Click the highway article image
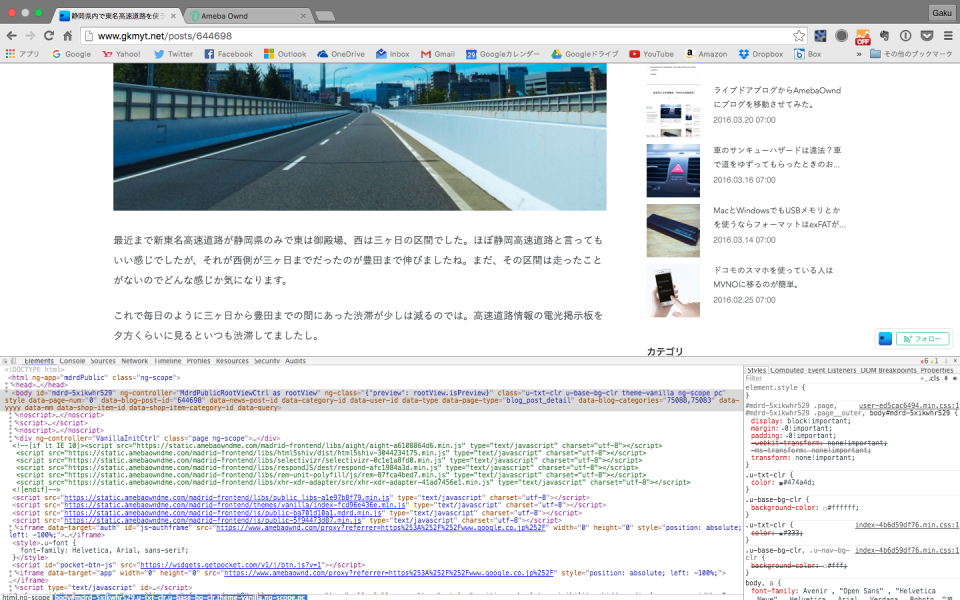The height and width of the screenshot is (600, 960). pyautogui.click(x=360, y=137)
